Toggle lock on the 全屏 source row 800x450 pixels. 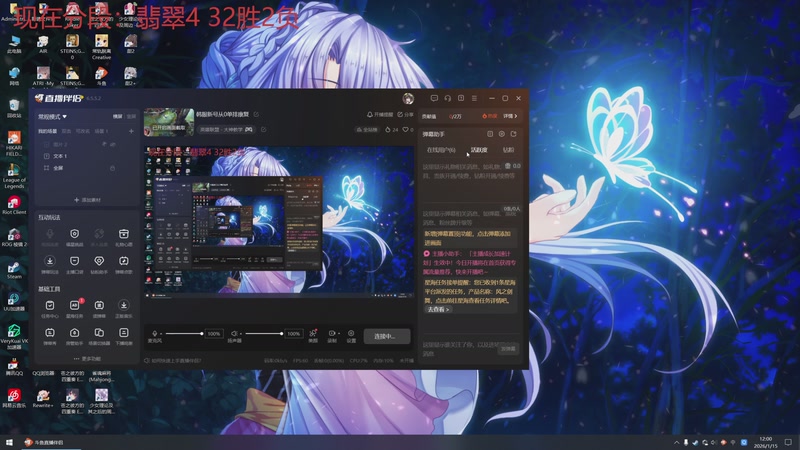(x=112, y=168)
